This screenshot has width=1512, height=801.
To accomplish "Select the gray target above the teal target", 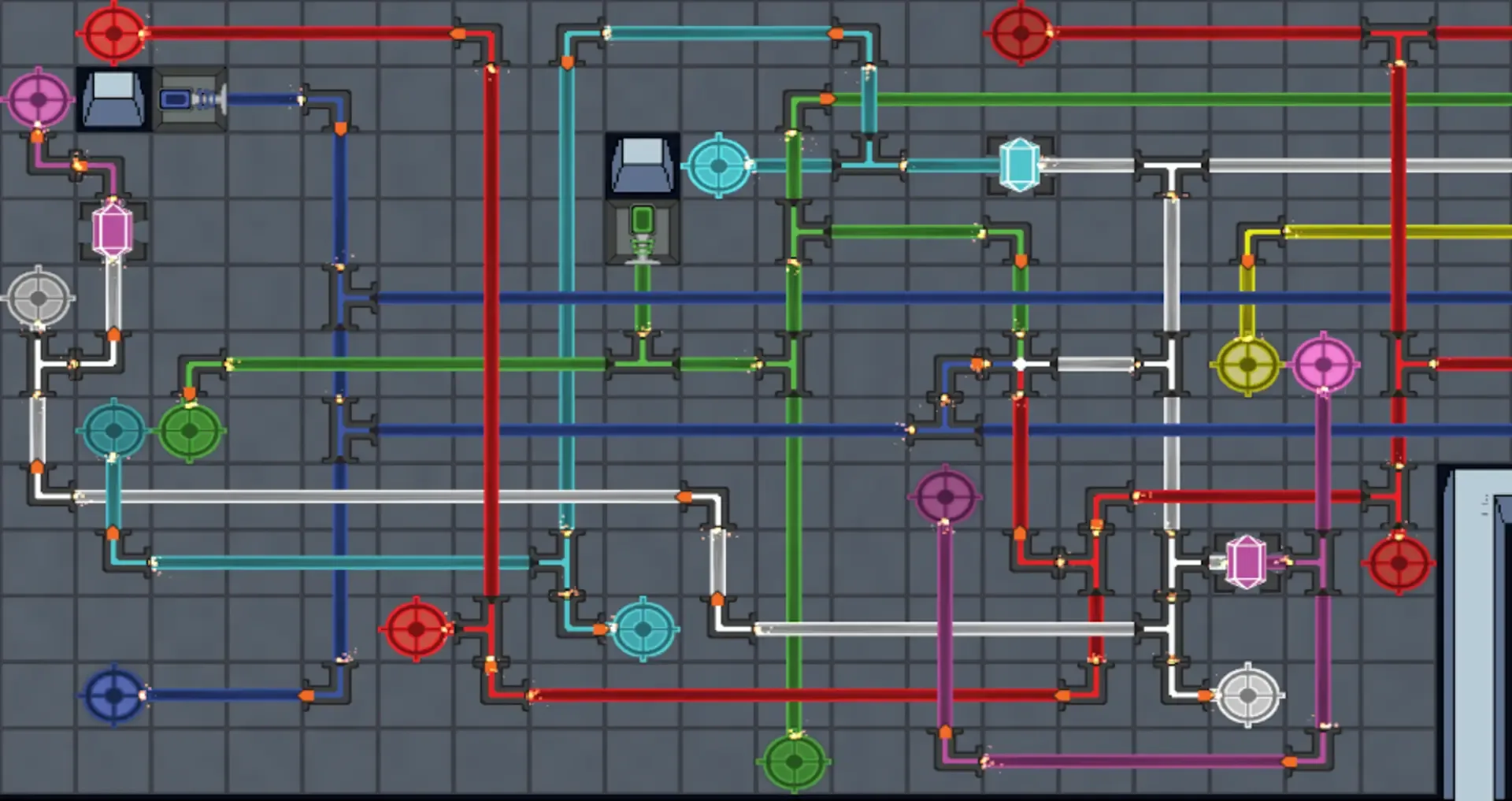I will pos(38,299).
